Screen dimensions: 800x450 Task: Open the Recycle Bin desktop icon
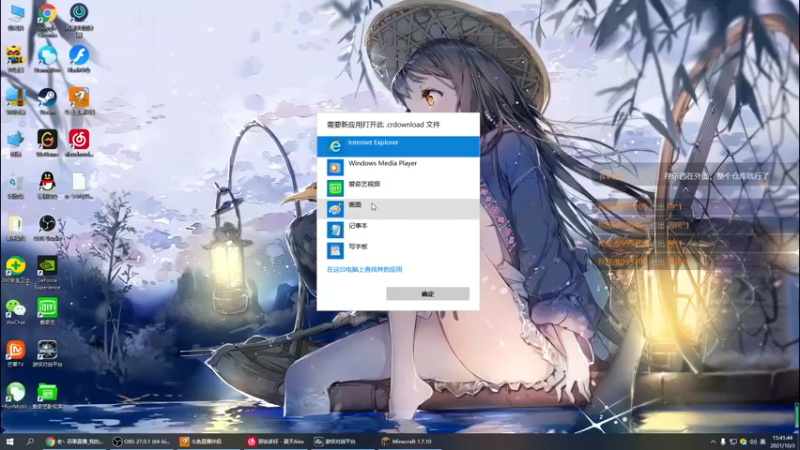click(16, 186)
